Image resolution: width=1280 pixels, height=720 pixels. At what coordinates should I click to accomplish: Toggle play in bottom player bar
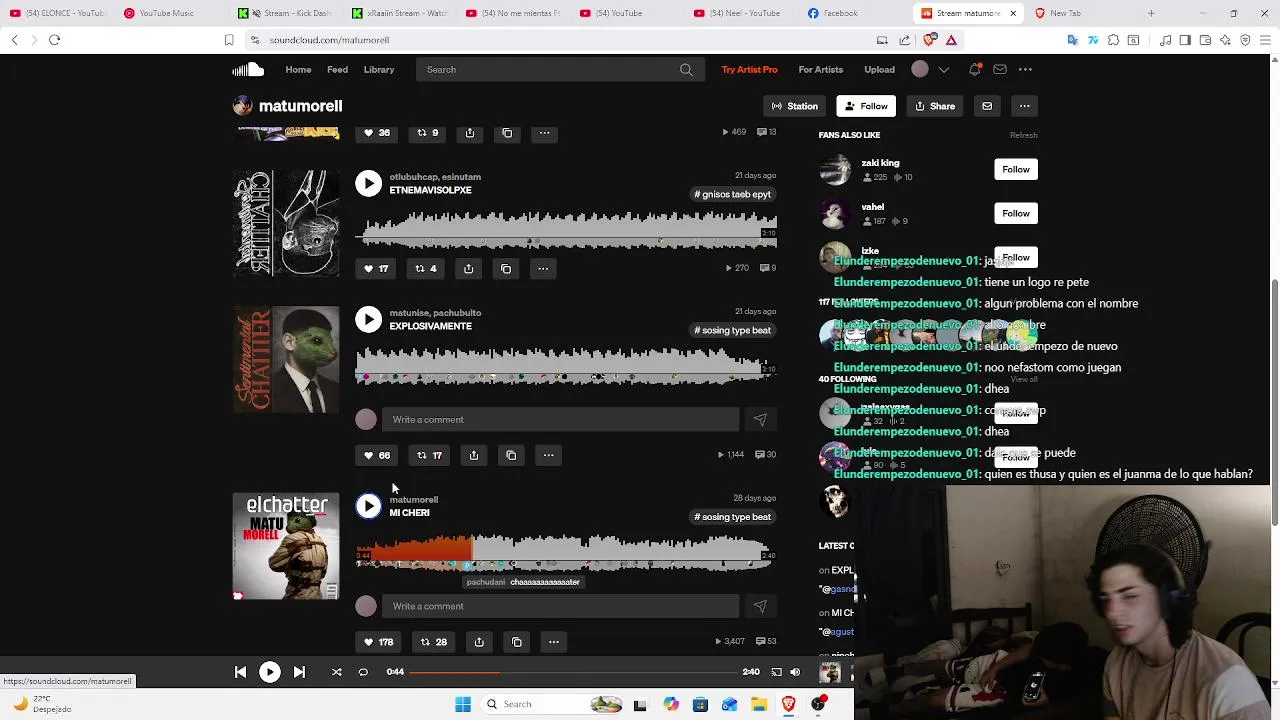click(x=270, y=672)
